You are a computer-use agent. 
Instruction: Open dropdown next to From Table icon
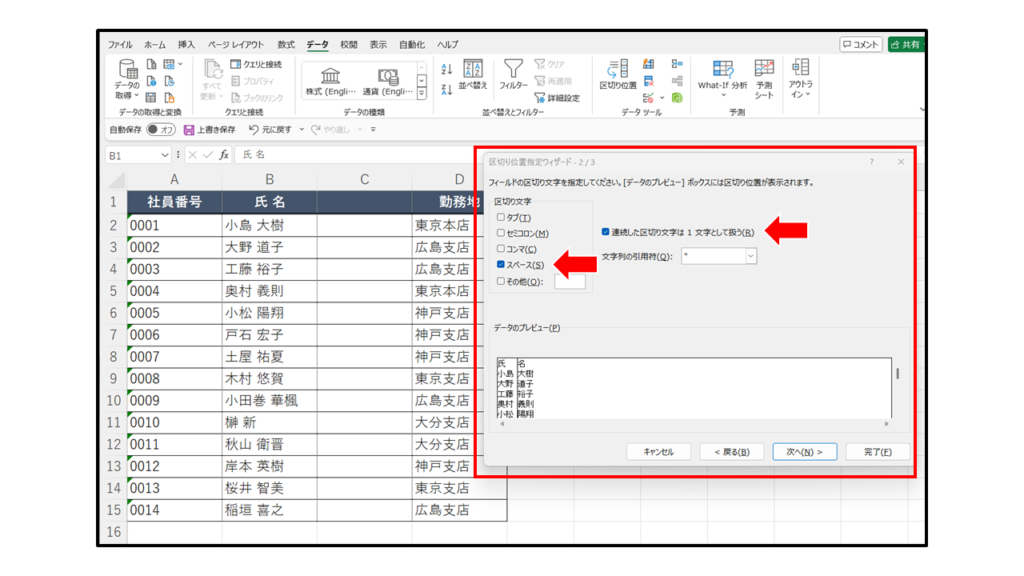pos(181,64)
